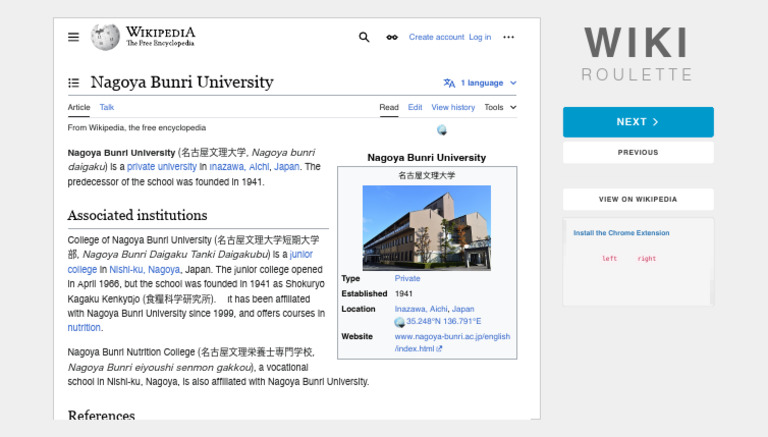Open the View history tab
This screenshot has height=437, width=768.
pos(453,107)
